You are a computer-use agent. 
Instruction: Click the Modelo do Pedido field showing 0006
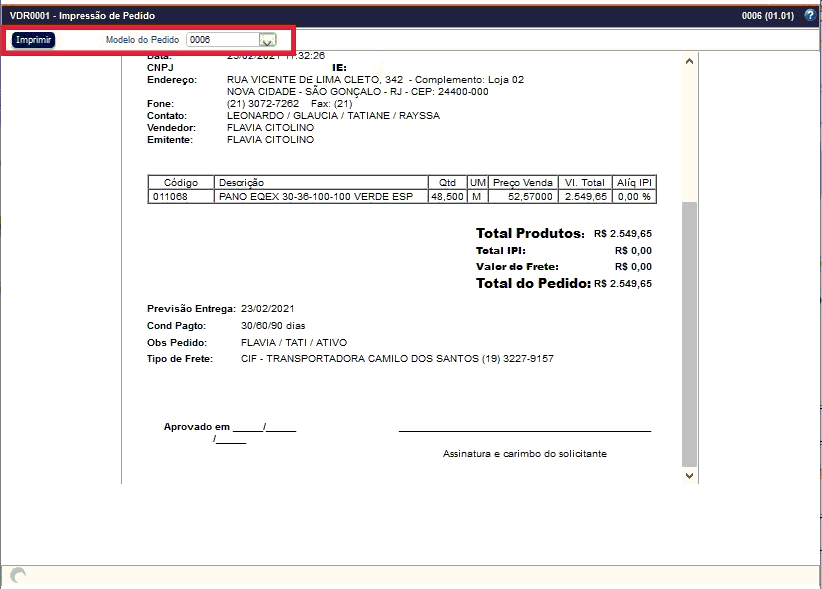click(222, 40)
